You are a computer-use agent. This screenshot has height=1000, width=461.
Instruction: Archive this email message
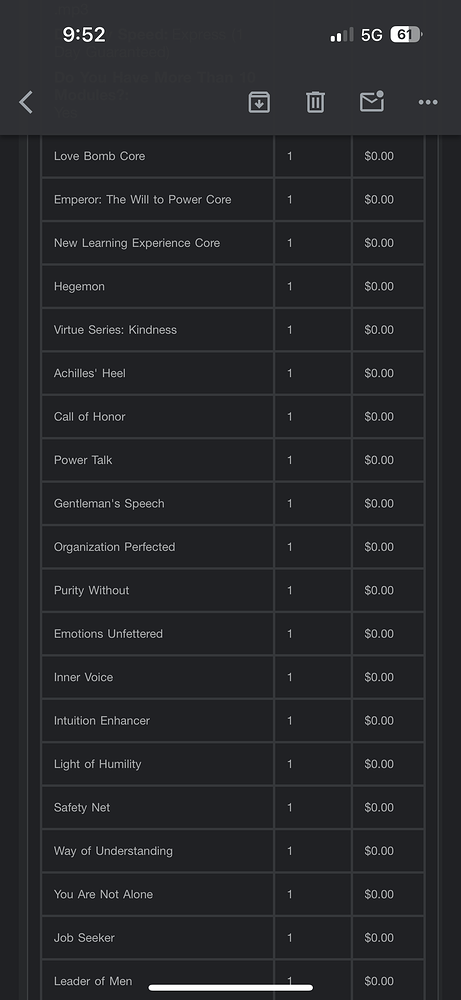259,102
